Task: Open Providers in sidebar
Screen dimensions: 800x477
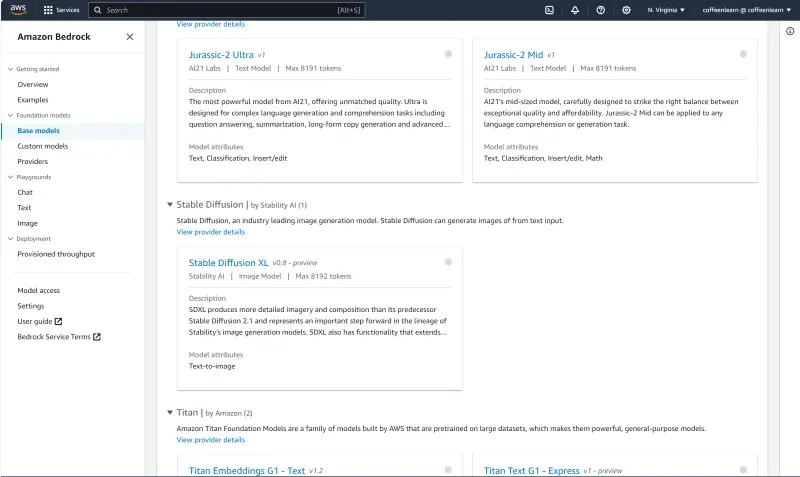Action: coord(32,161)
